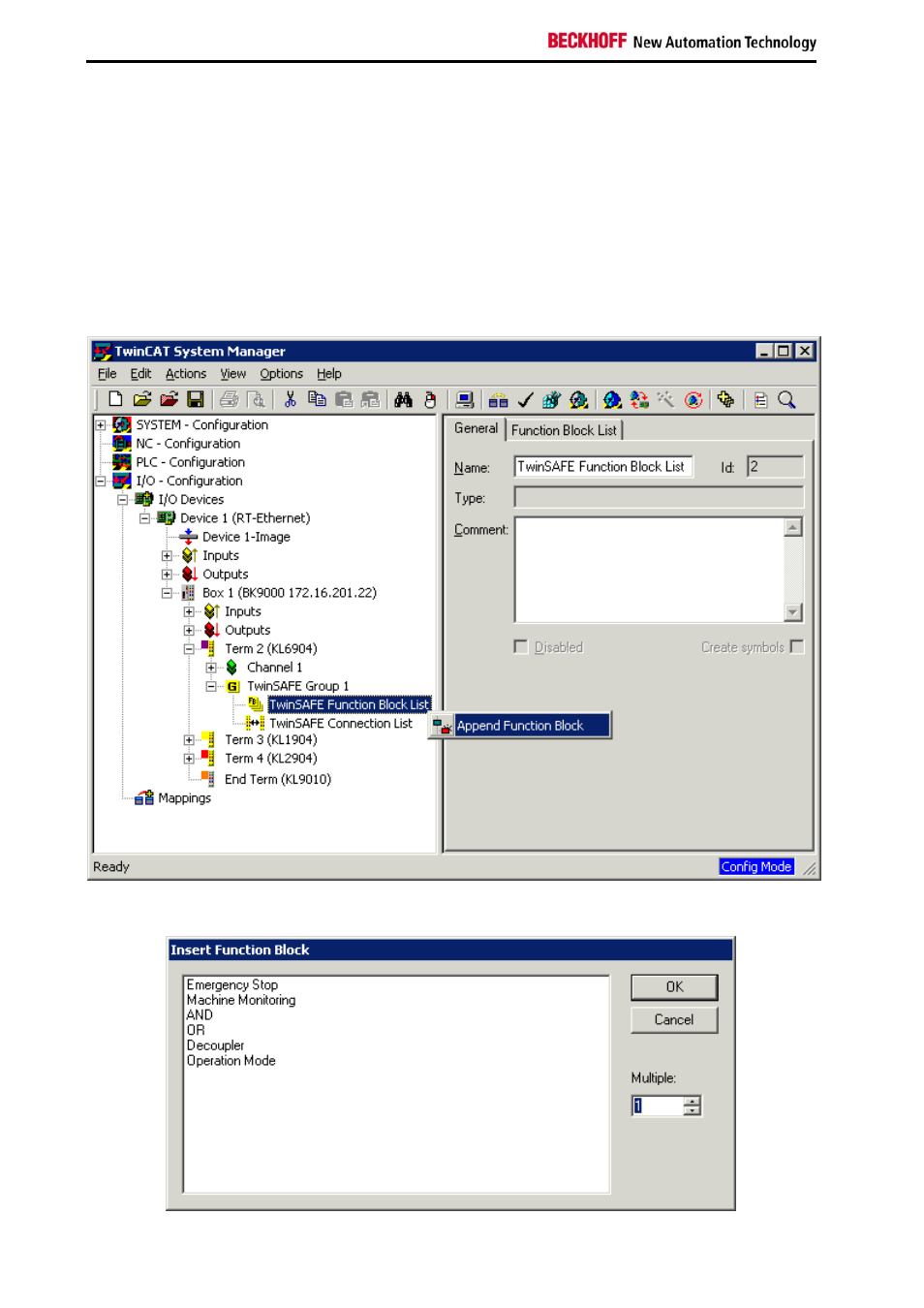Click the Find binoculars icon

[x=404, y=399]
